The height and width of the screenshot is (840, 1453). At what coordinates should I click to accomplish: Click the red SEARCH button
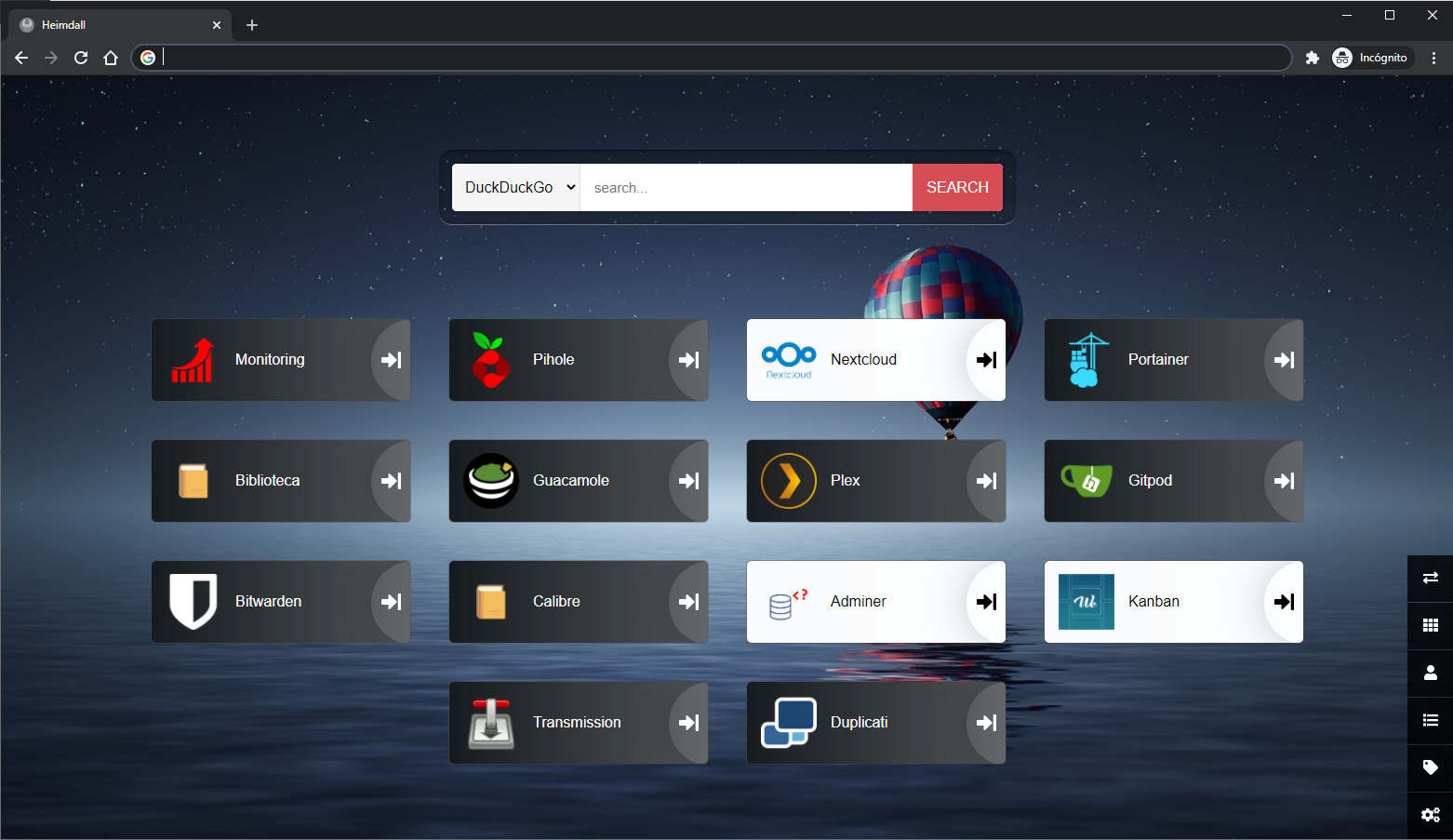tap(957, 187)
